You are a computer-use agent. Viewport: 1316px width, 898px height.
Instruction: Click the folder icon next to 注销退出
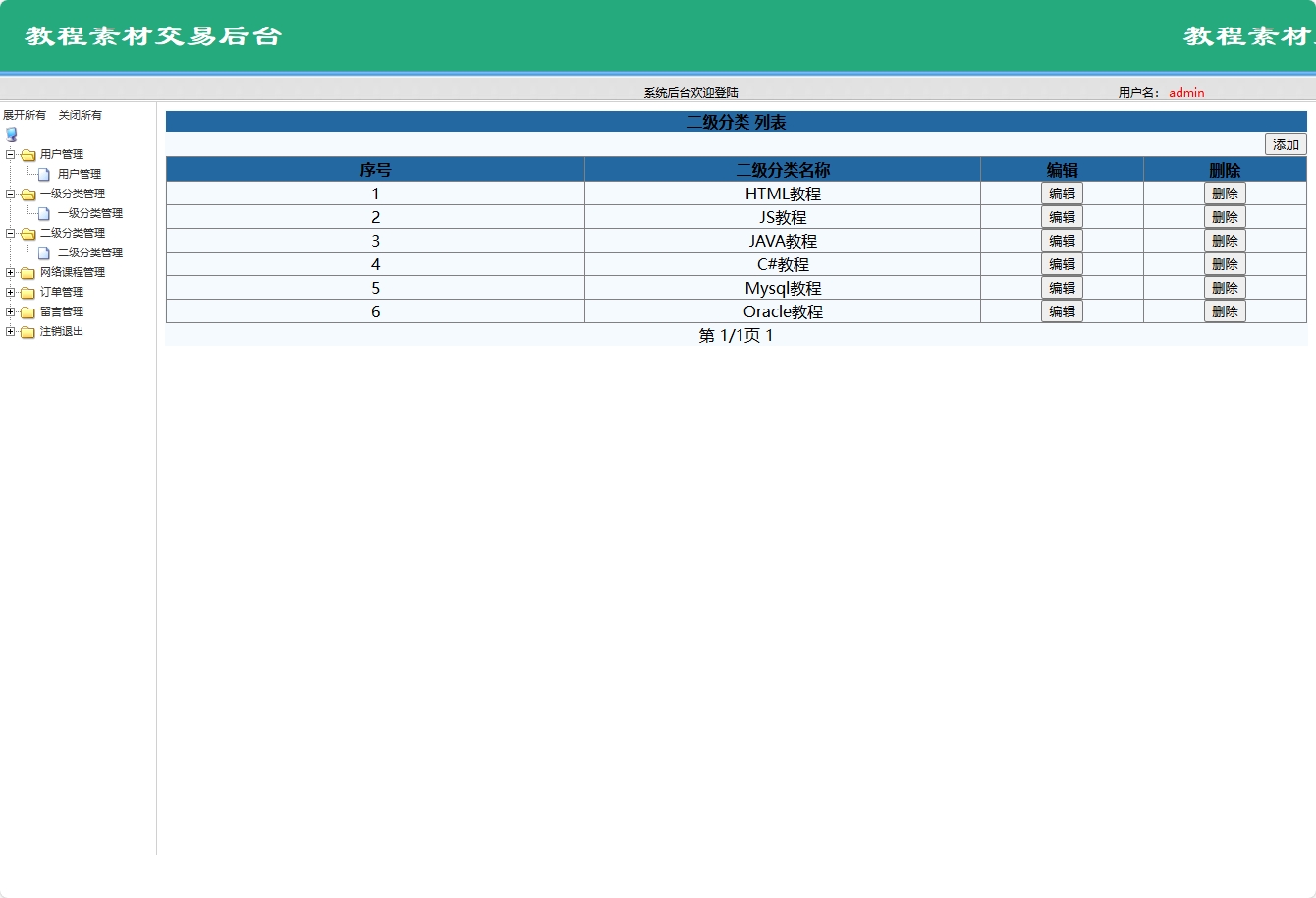[x=28, y=331]
